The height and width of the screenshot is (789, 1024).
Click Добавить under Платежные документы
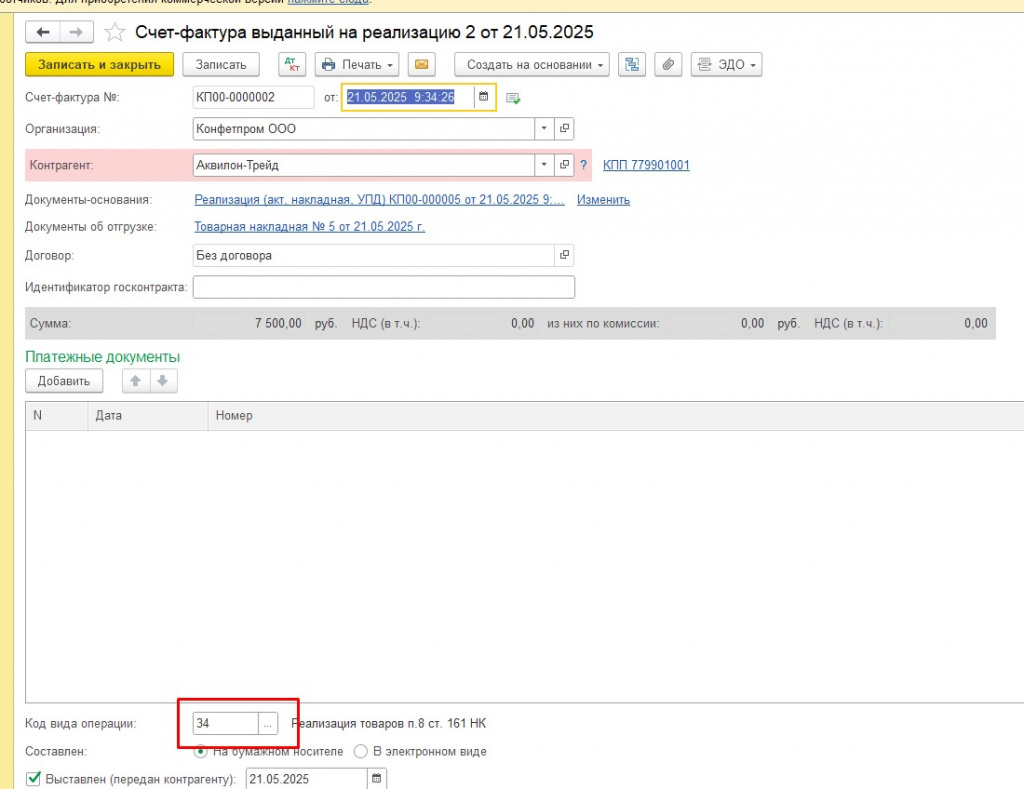click(x=64, y=381)
